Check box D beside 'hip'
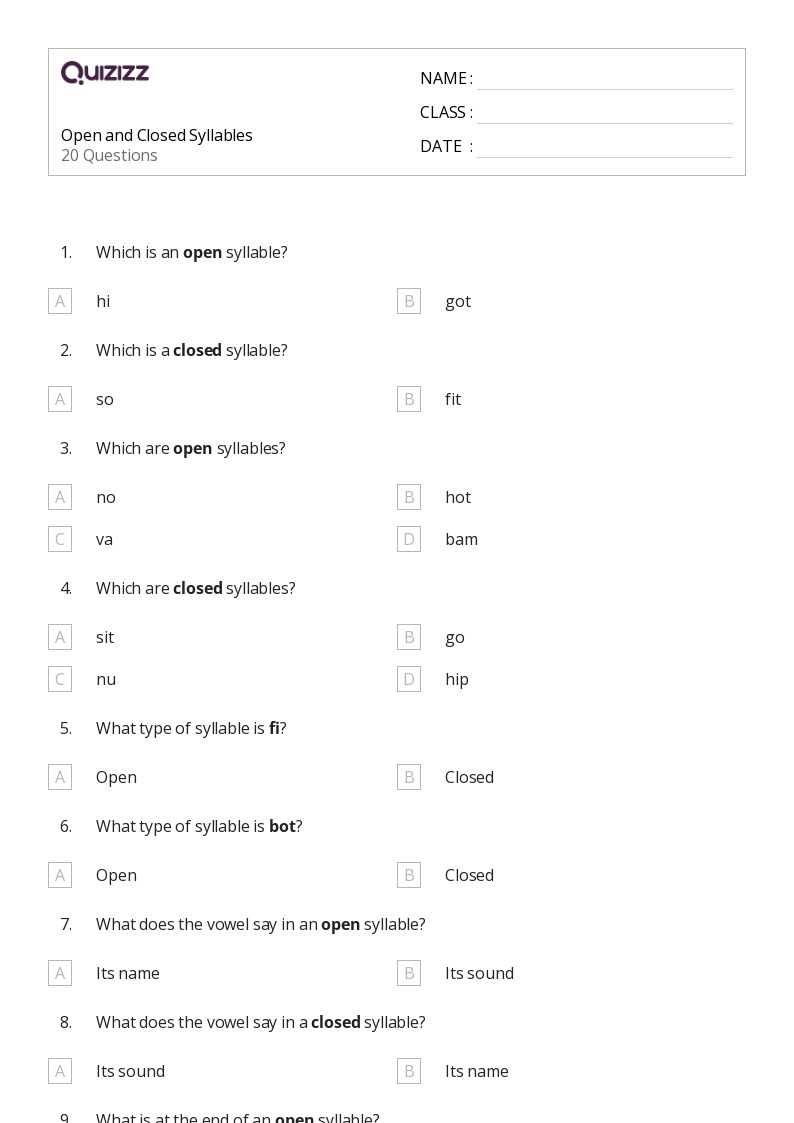Screen dimensions: 794x1123 (x=409, y=679)
